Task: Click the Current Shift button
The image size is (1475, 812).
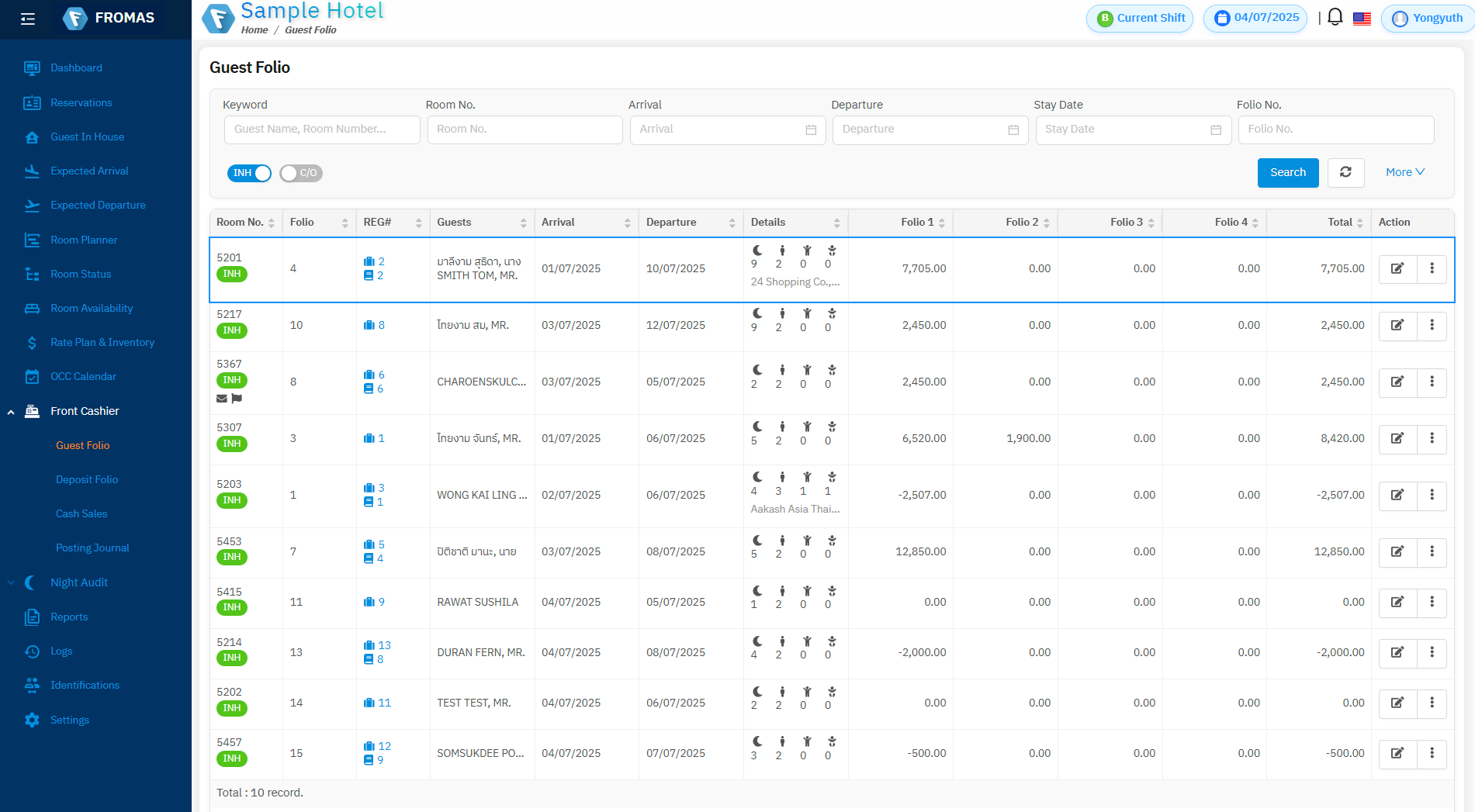Action: pos(1140,18)
